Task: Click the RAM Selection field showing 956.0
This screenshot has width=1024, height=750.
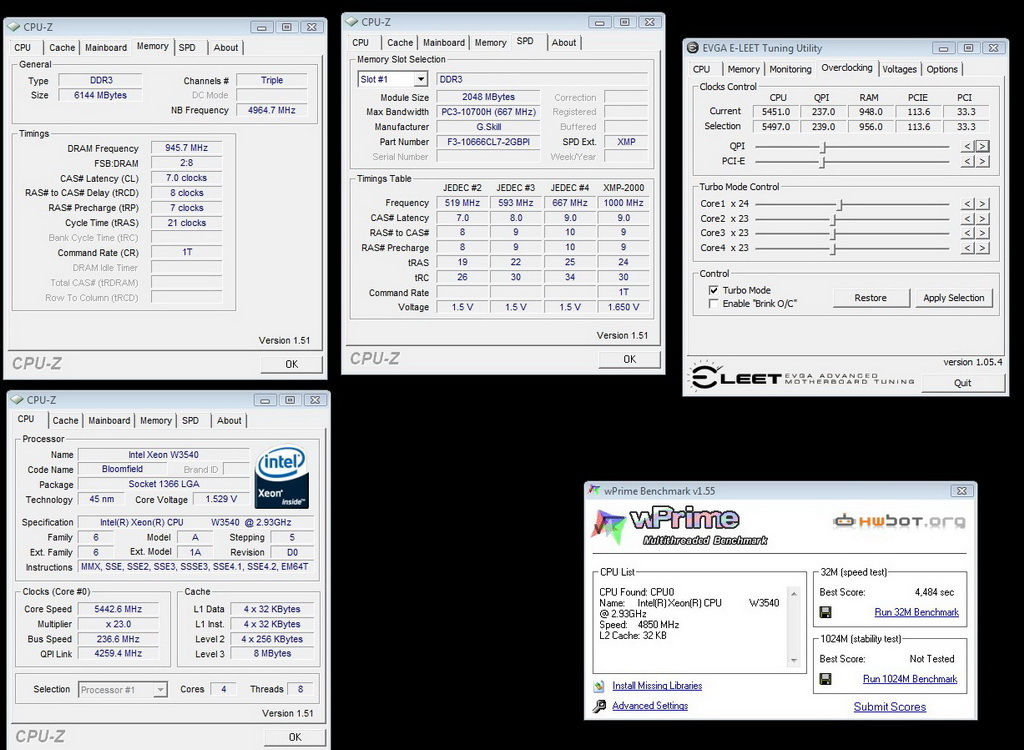Action: (x=871, y=127)
